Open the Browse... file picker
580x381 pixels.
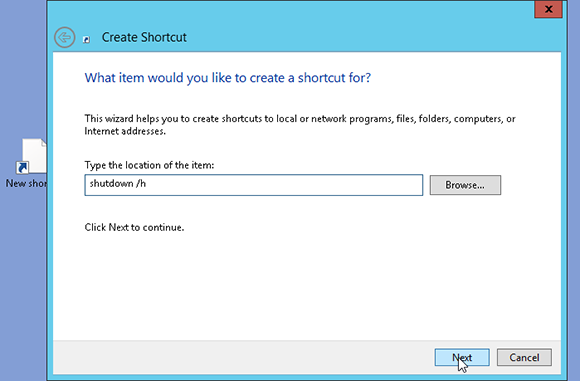465,185
